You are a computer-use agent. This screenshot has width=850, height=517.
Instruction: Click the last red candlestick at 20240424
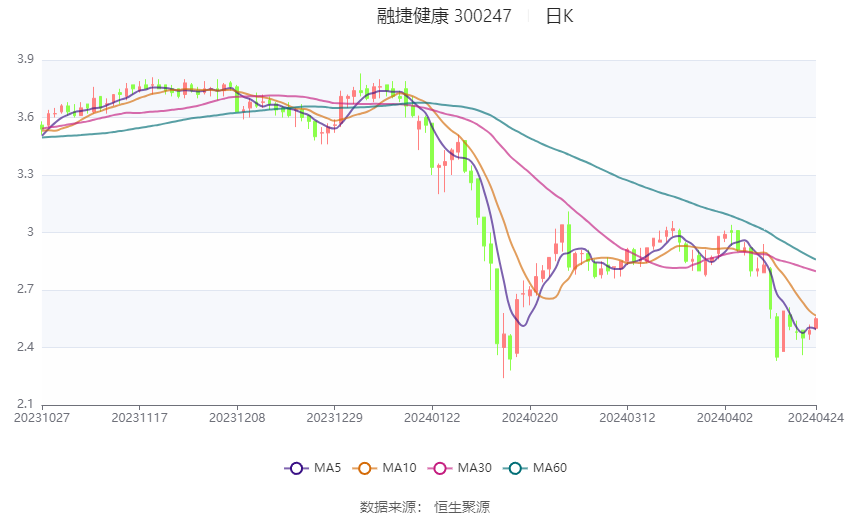point(816,324)
